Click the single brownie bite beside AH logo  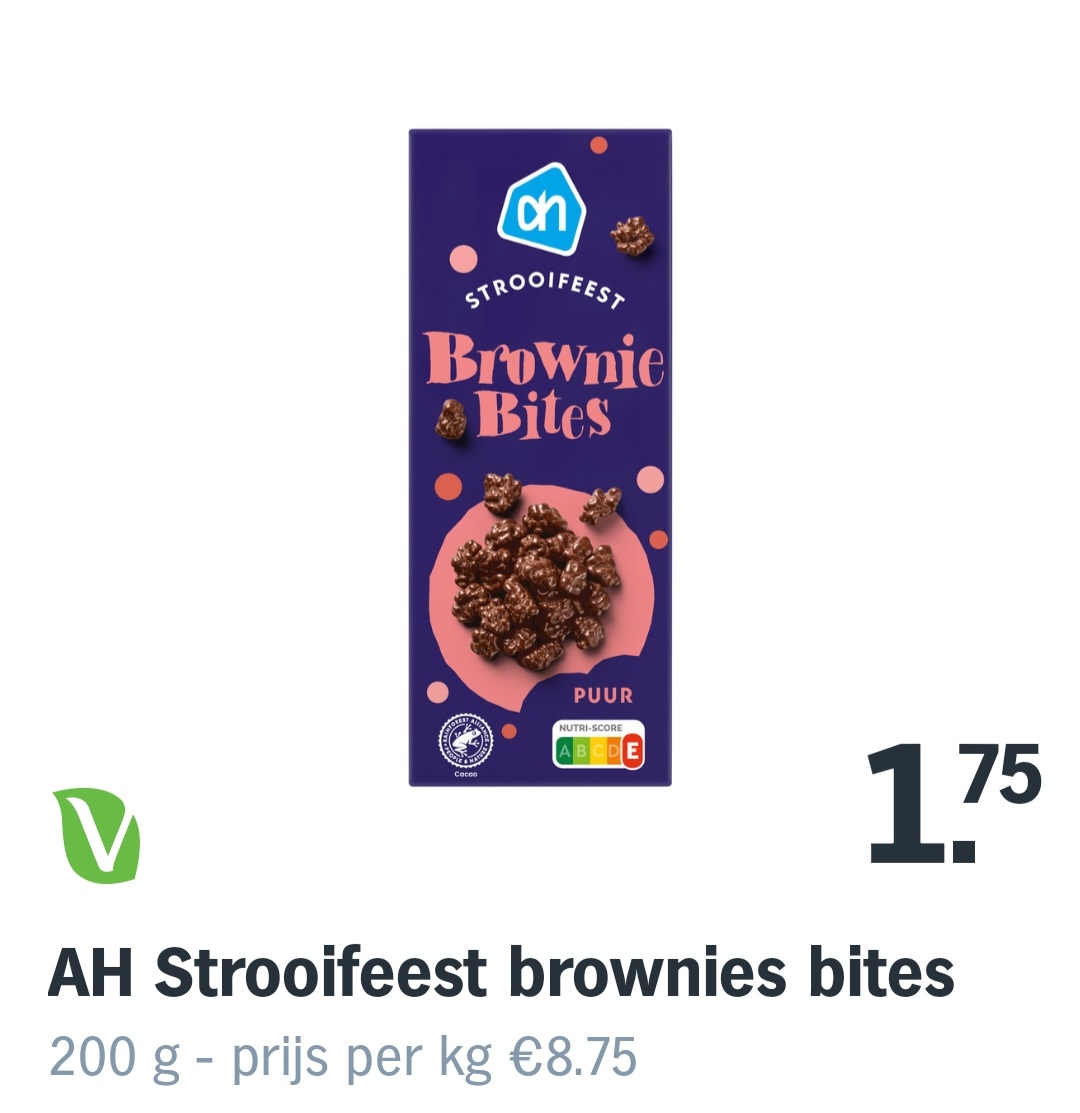click(632, 237)
